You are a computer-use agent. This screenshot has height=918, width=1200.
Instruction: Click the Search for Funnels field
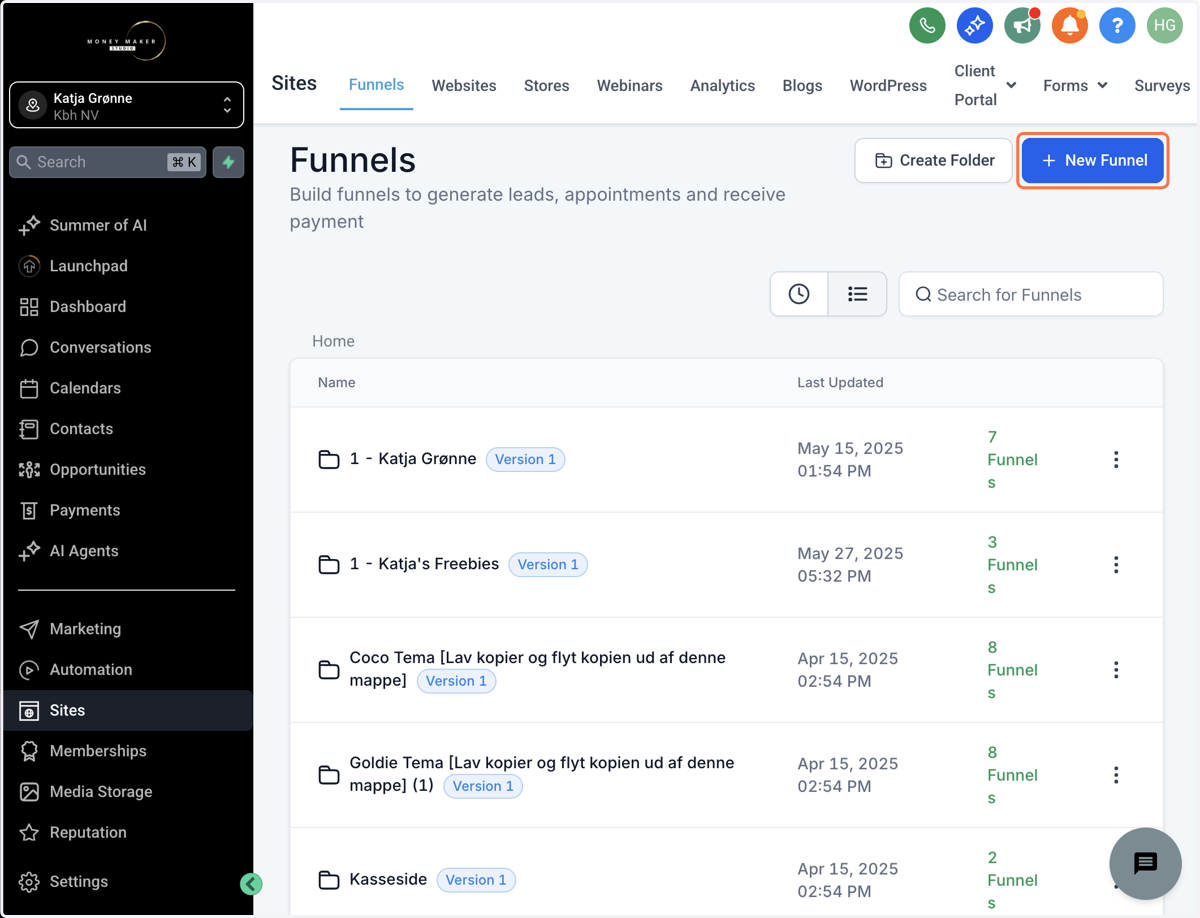1031,294
